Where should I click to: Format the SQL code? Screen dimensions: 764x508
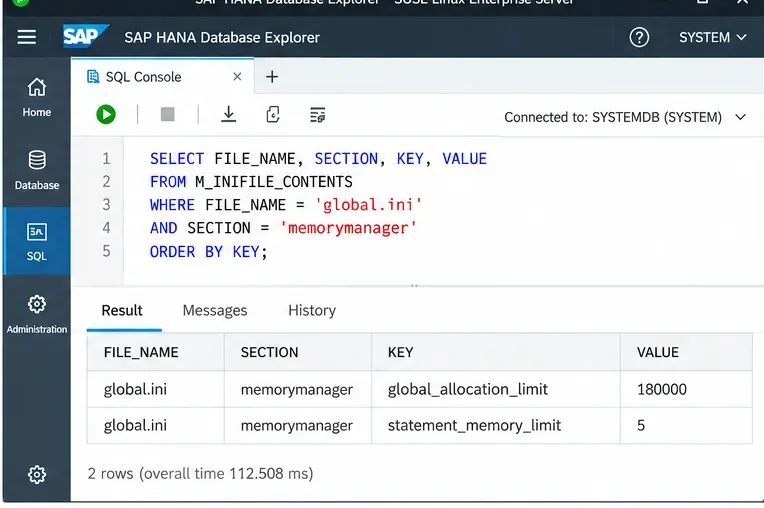tap(317, 115)
